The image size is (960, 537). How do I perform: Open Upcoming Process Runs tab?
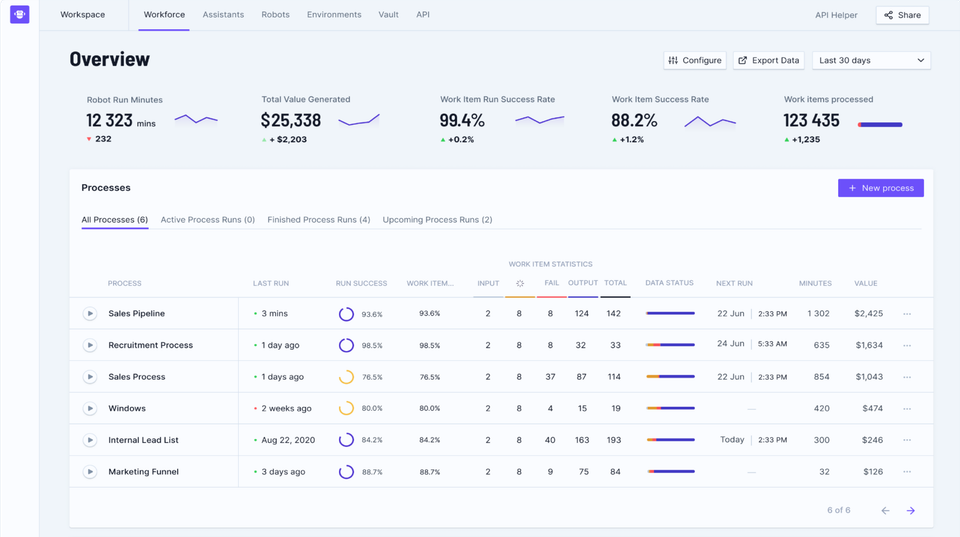(437, 220)
